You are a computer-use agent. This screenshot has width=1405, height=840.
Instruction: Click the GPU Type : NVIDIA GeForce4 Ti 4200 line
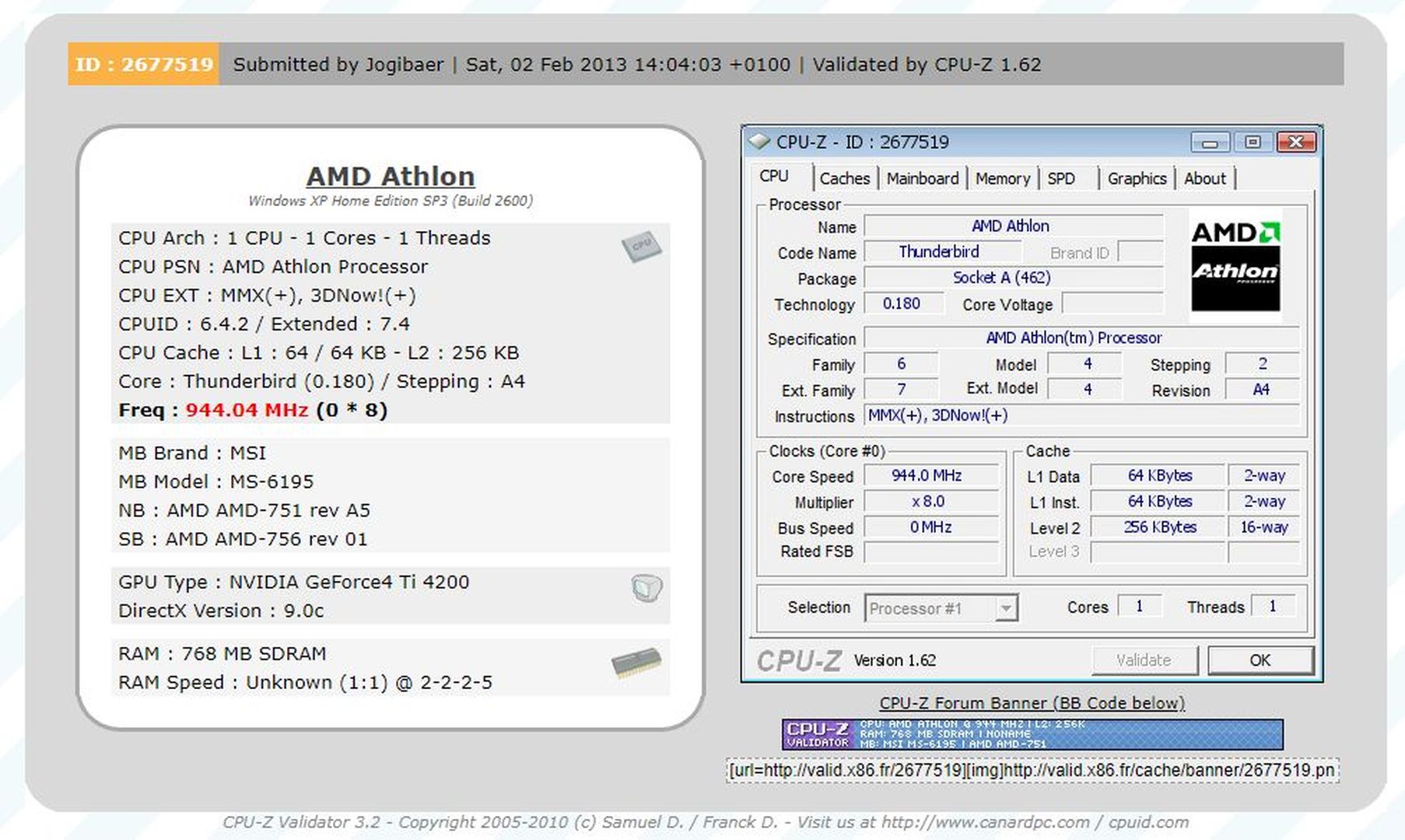[294, 582]
